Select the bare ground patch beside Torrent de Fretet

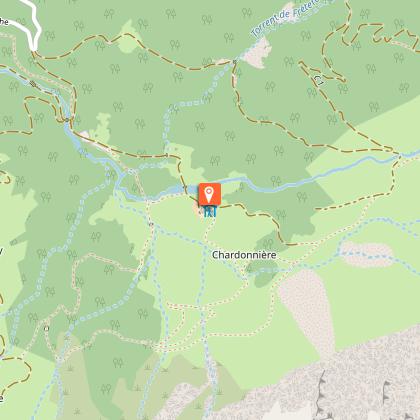coord(258,53)
